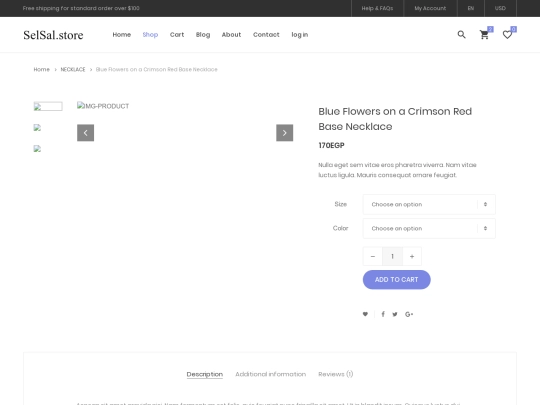Open the My Account link
The image size is (540, 405).
[430, 8]
